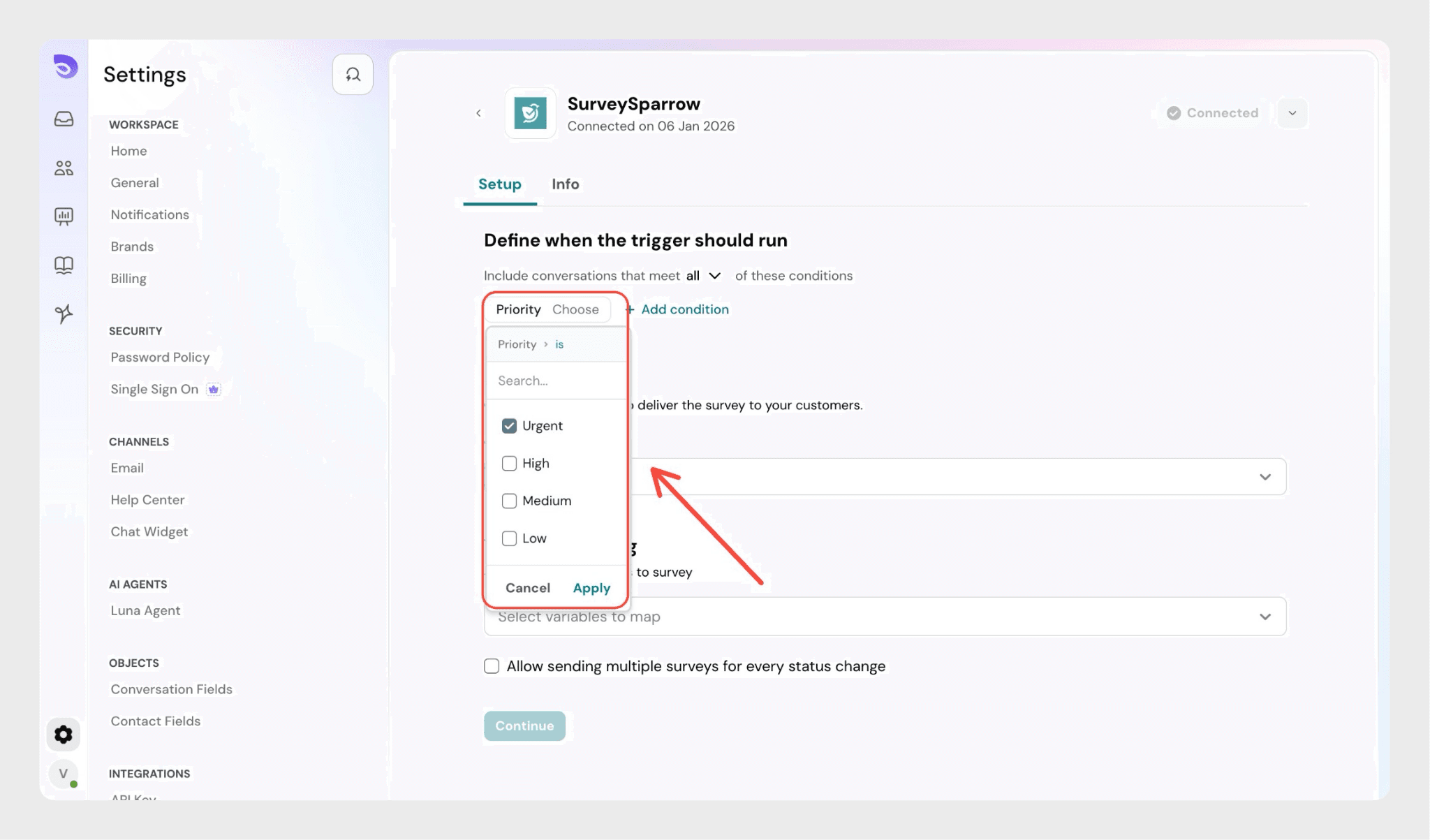1430x840 pixels.
Task: Click the search icon beside Settings
Action: point(353,75)
